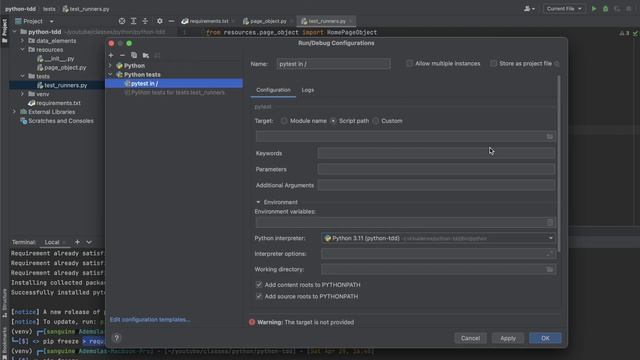The height and width of the screenshot is (360, 640).
Task: Click the store as project file help icon
Action: pos(557,64)
